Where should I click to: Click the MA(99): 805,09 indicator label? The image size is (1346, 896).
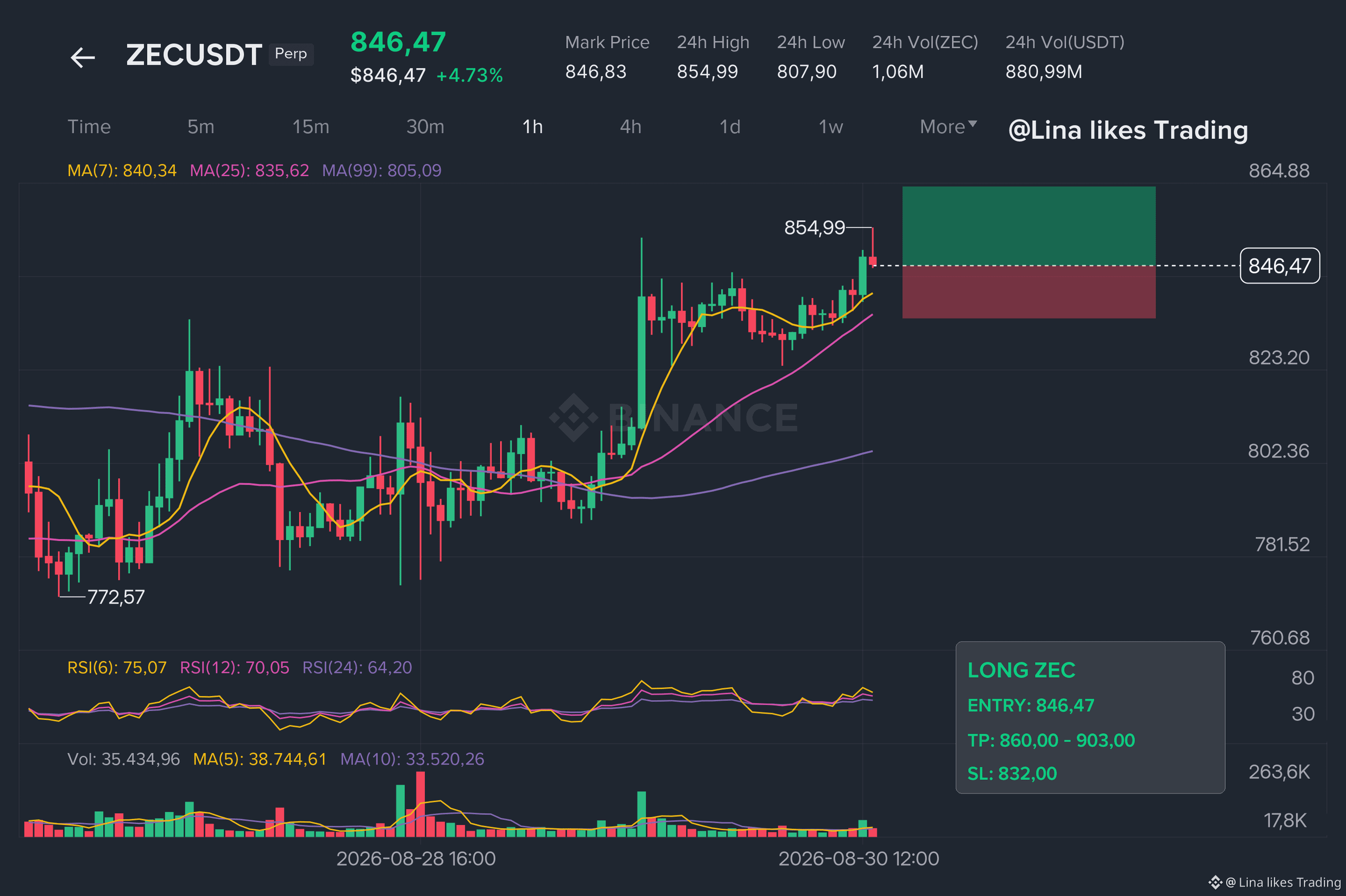click(x=382, y=170)
